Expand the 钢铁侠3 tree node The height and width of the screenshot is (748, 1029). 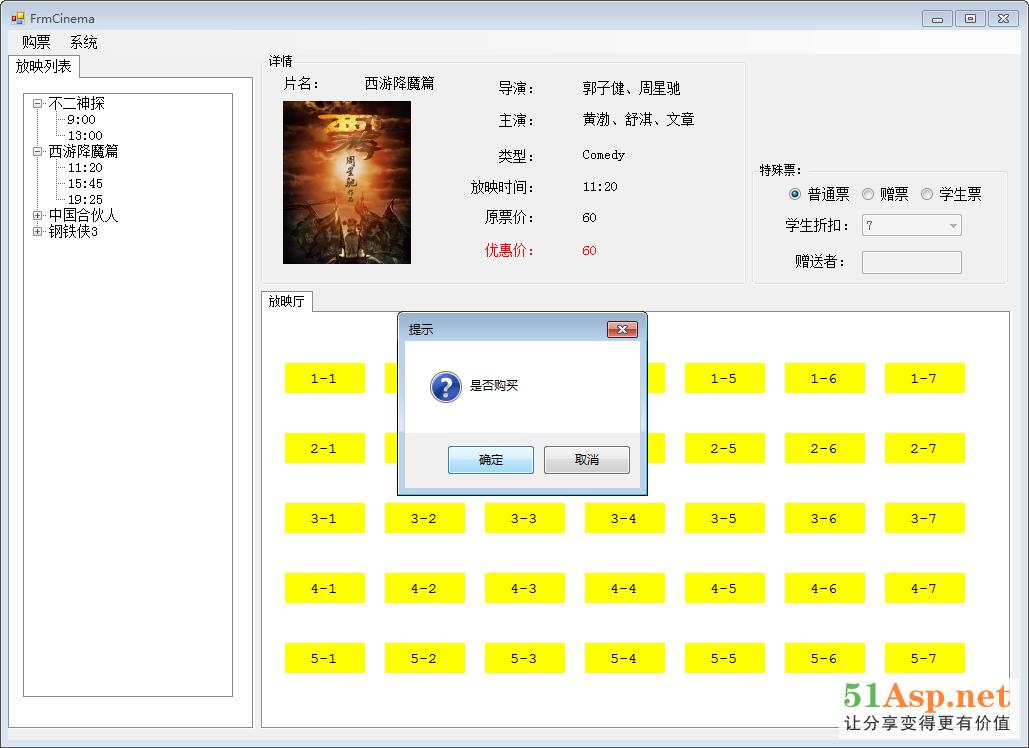coord(37,231)
